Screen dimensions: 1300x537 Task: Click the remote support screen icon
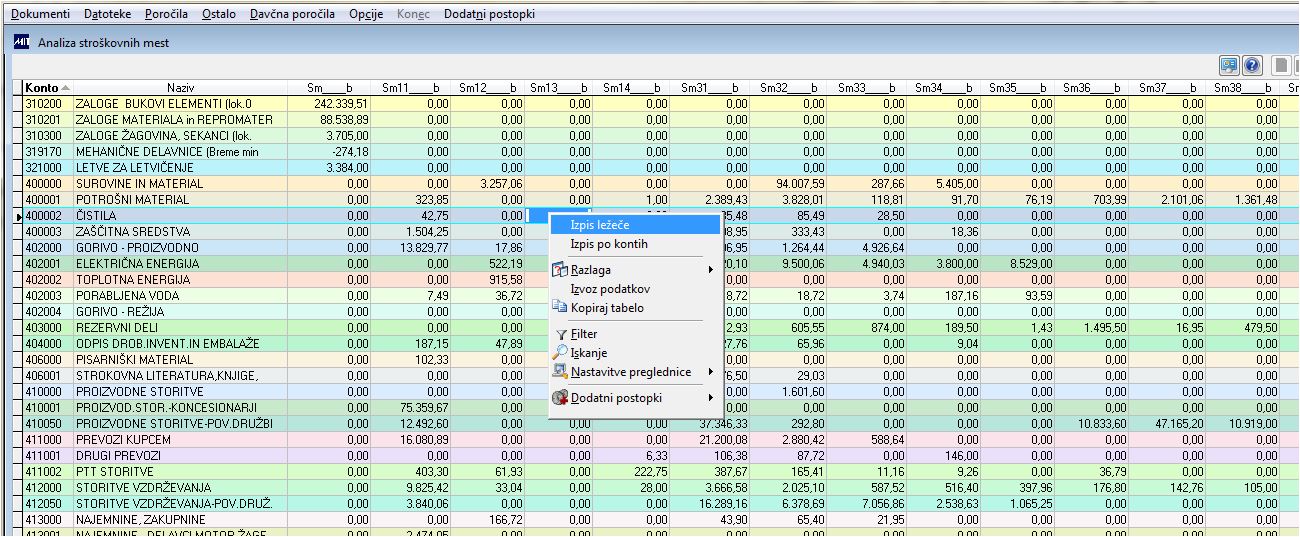1230,66
